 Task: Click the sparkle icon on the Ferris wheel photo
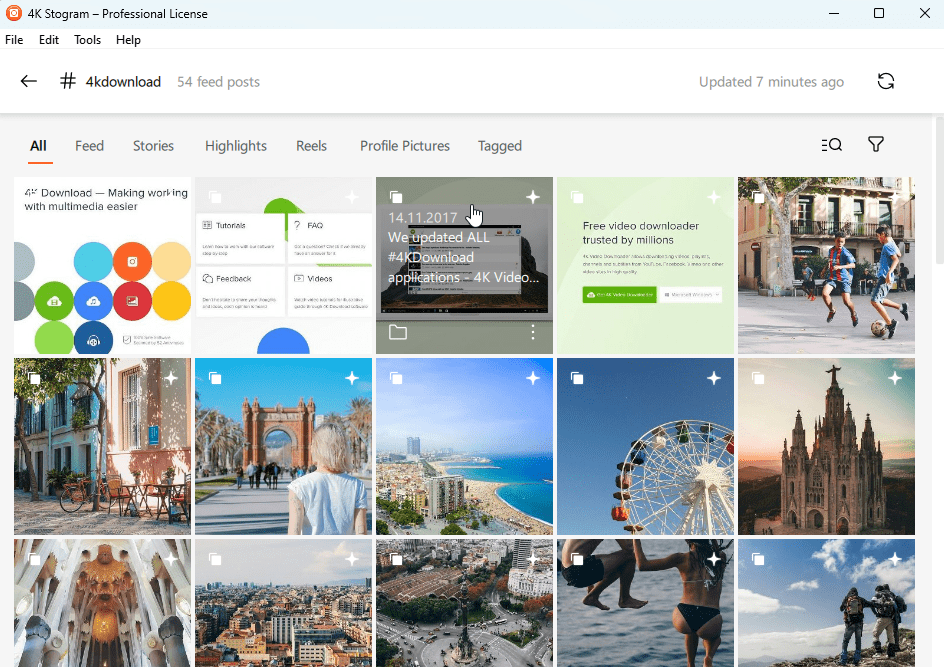(714, 378)
